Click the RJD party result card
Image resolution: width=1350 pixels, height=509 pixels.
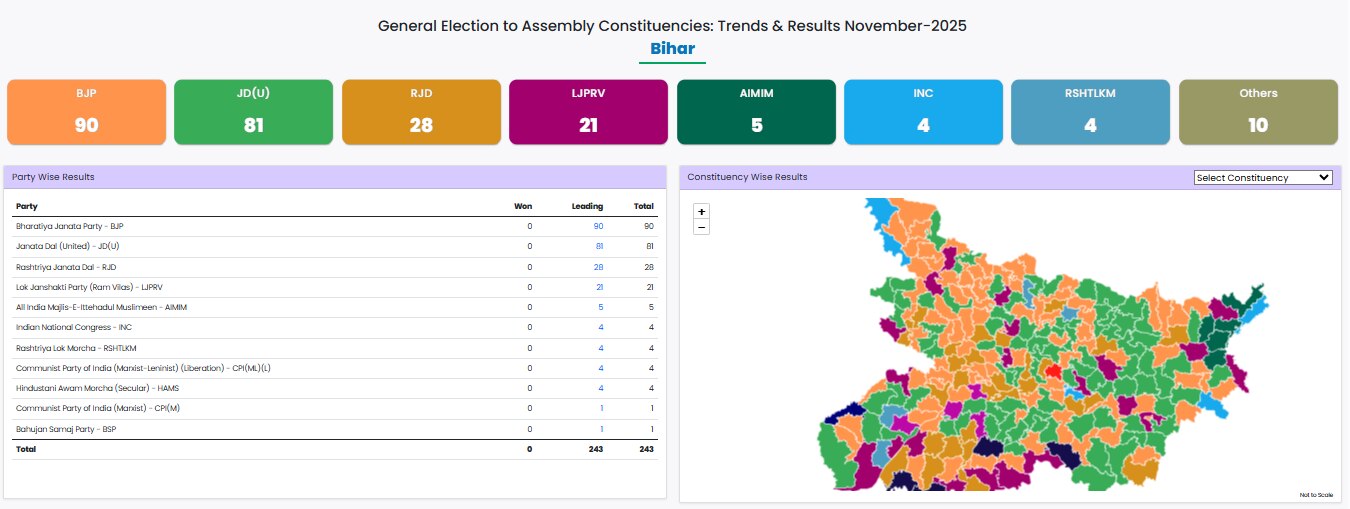[421, 112]
